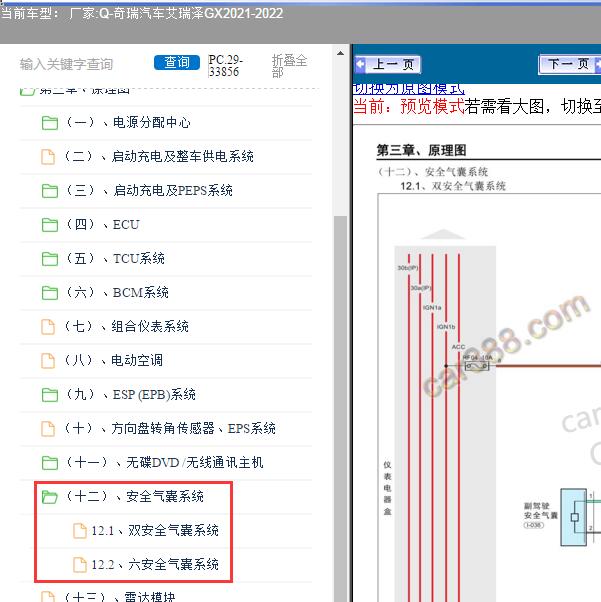Select （十二）、安全气囊系统 row

165,497
